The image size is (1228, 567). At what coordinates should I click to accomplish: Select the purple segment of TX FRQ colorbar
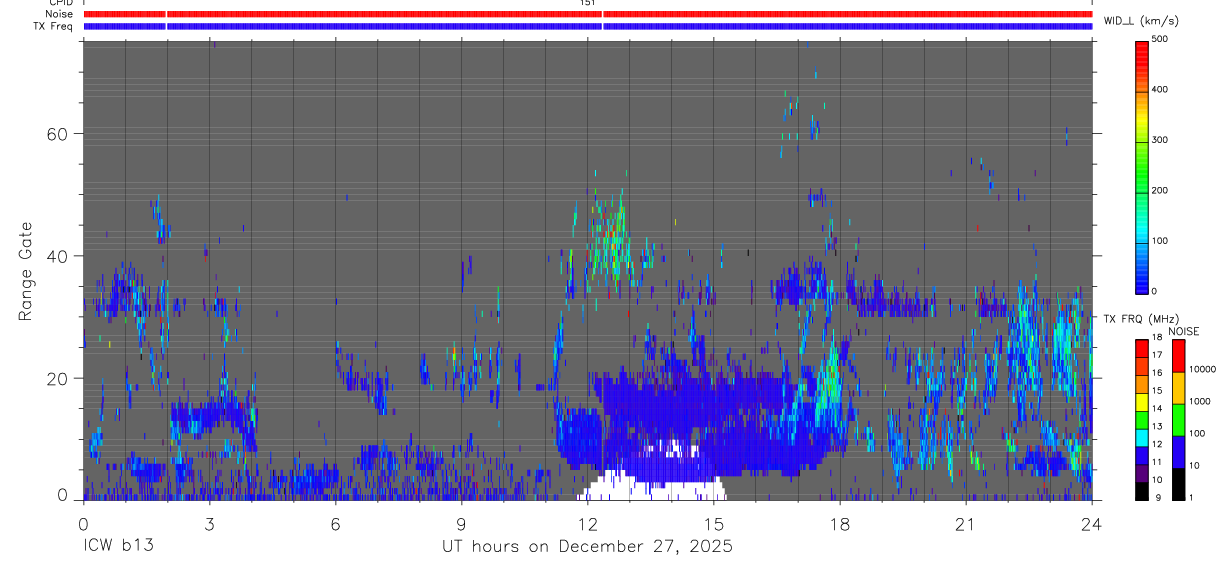pos(1141,474)
